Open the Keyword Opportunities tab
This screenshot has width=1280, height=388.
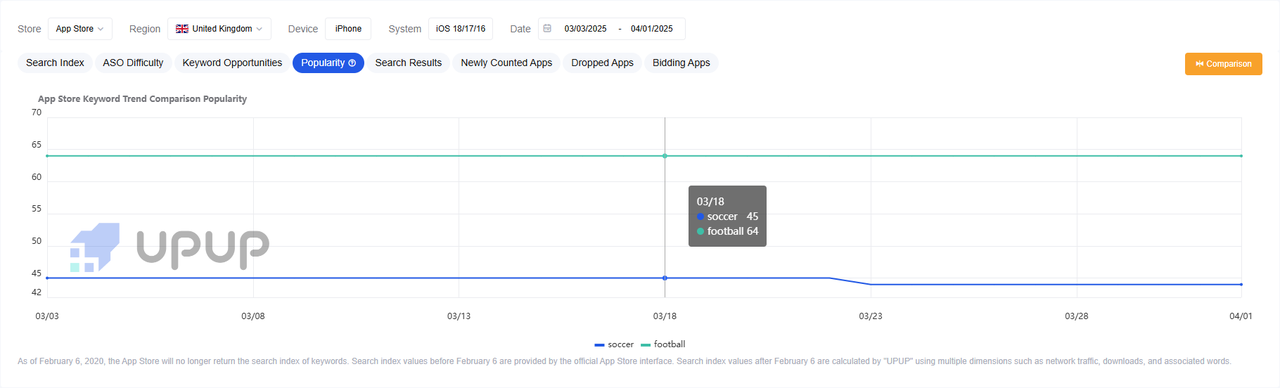tap(232, 63)
